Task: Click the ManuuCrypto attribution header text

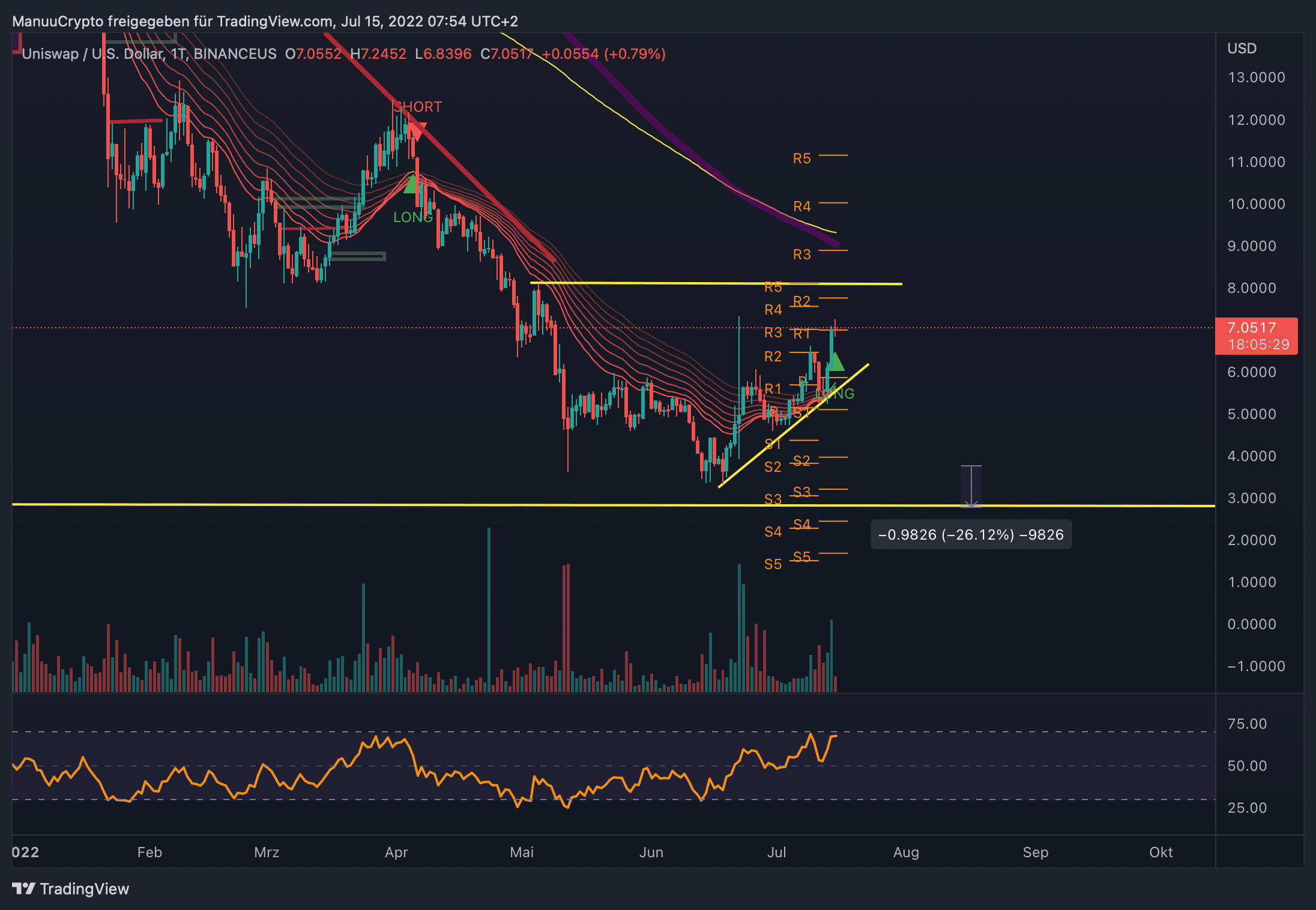Action: pyautogui.click(x=265, y=22)
